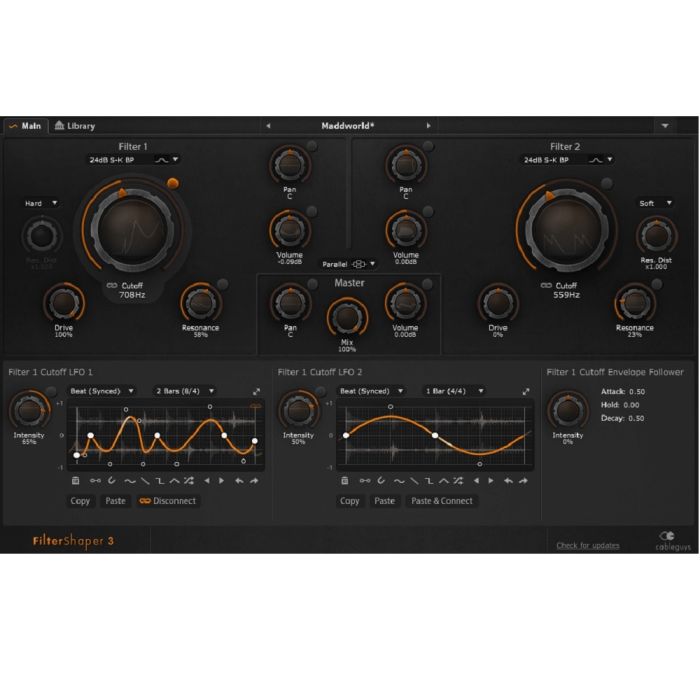700x700 pixels.
Task: Open LFO 1 Beat (Synced) mode dropdown
Action: (102, 391)
